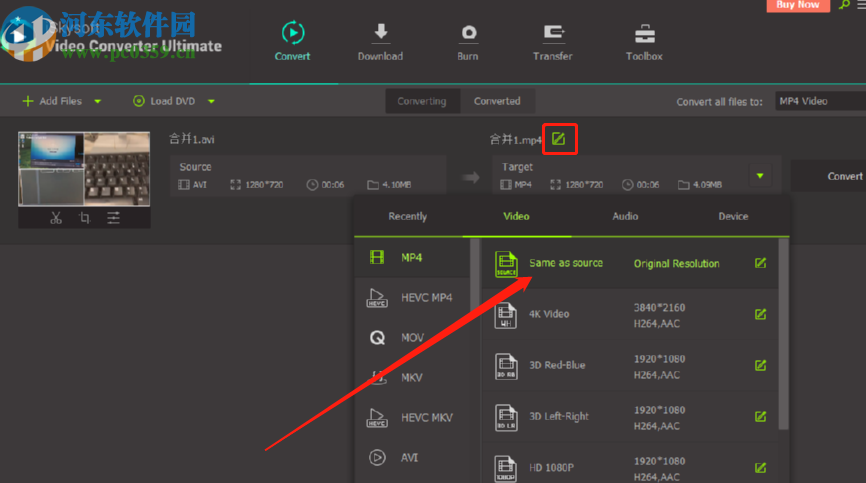The height and width of the screenshot is (483, 866).
Task: Click the 3840*2160 resolution text
Action: click(659, 307)
